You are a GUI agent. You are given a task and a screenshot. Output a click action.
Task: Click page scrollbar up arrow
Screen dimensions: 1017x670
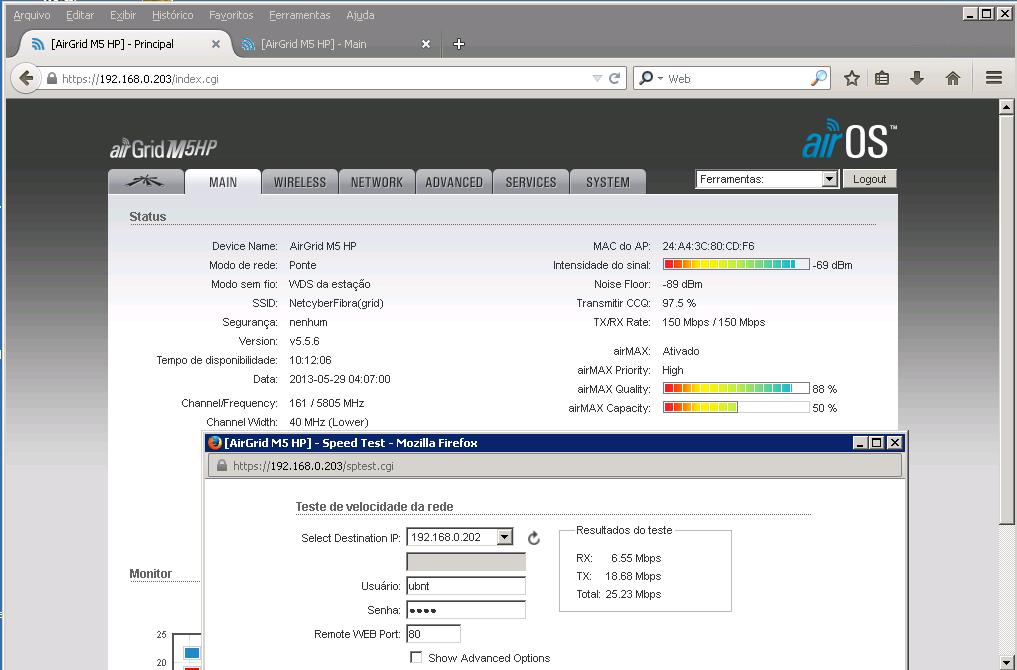coord(1006,107)
